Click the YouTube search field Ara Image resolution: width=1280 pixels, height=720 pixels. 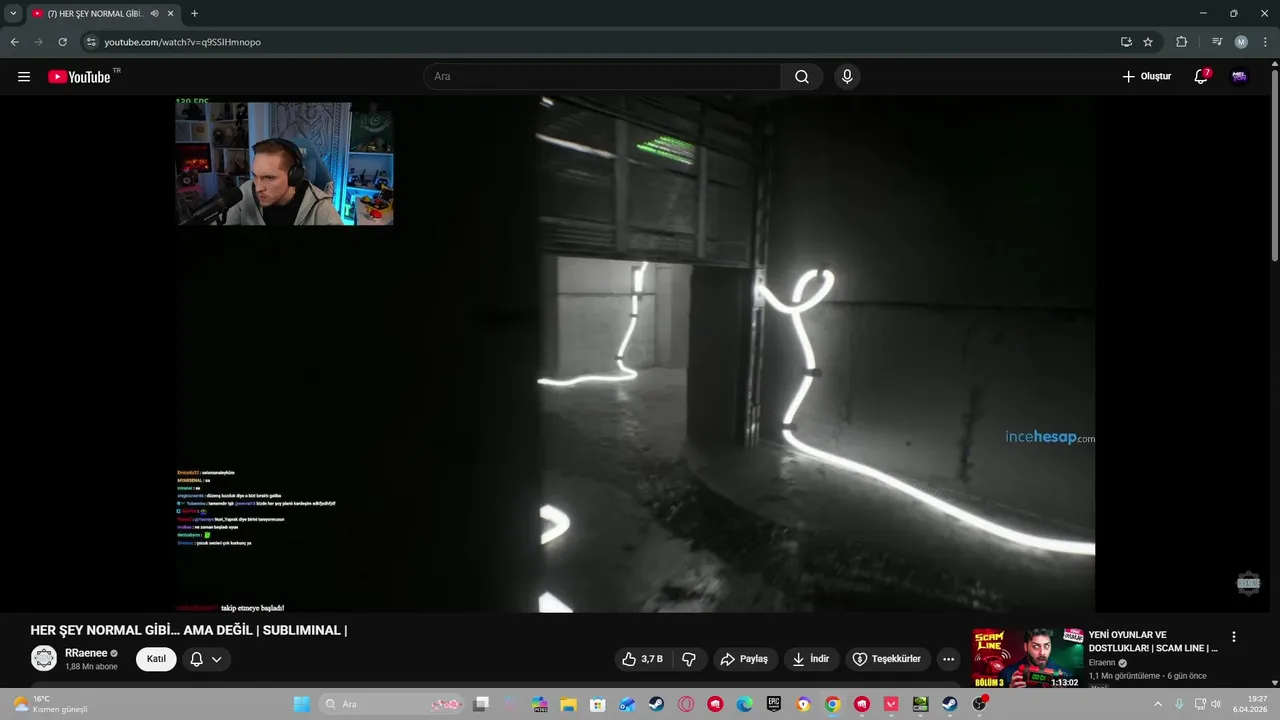pyautogui.click(x=603, y=77)
